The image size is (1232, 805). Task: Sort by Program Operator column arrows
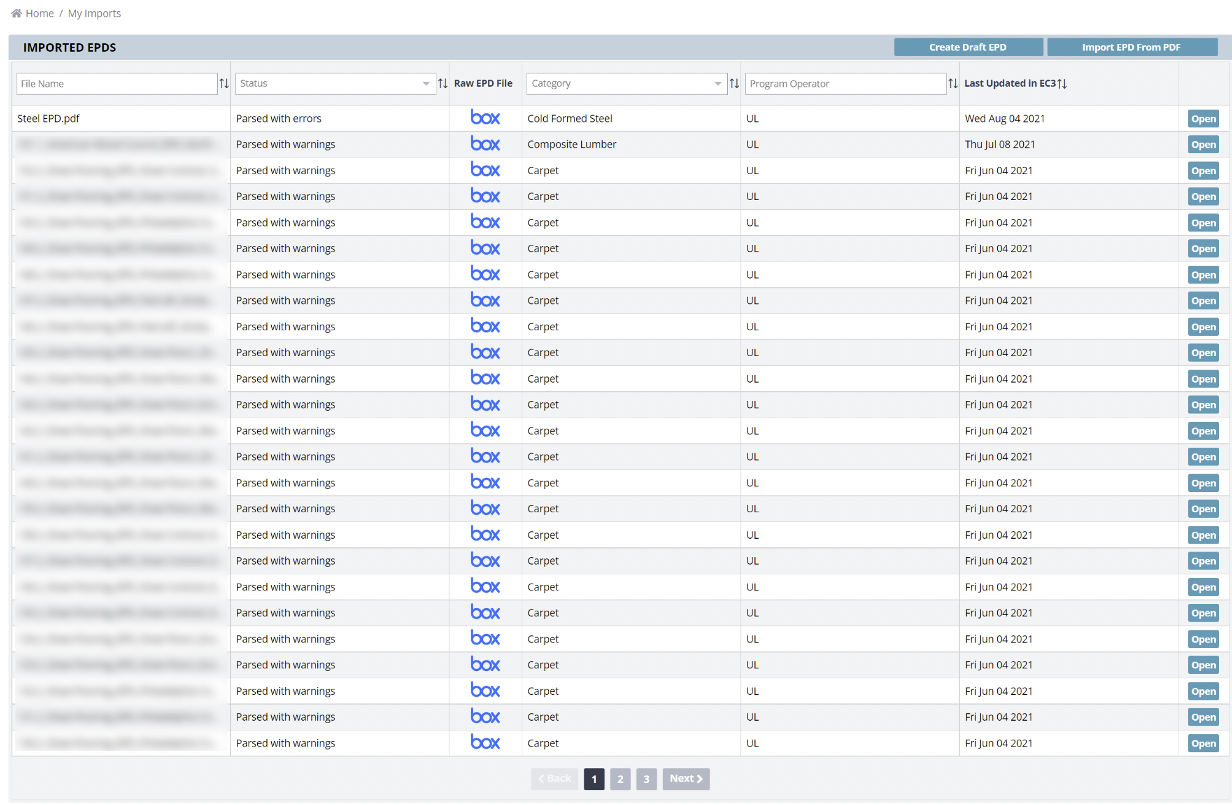click(953, 84)
